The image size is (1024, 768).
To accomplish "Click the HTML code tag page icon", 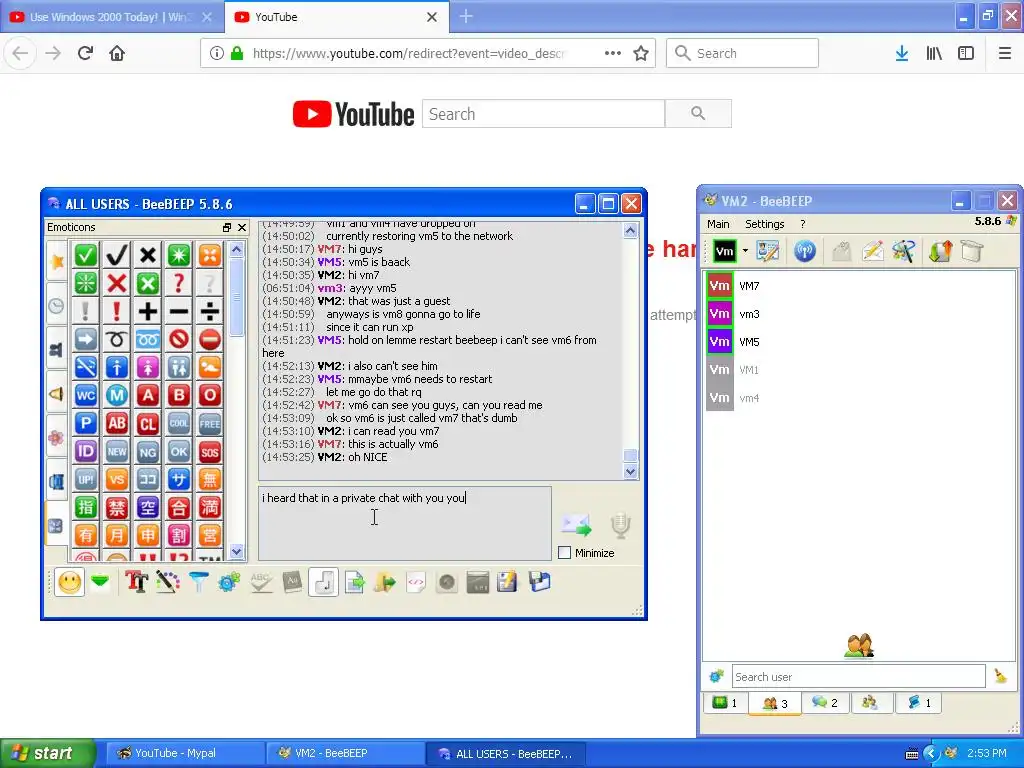I will 416,582.
